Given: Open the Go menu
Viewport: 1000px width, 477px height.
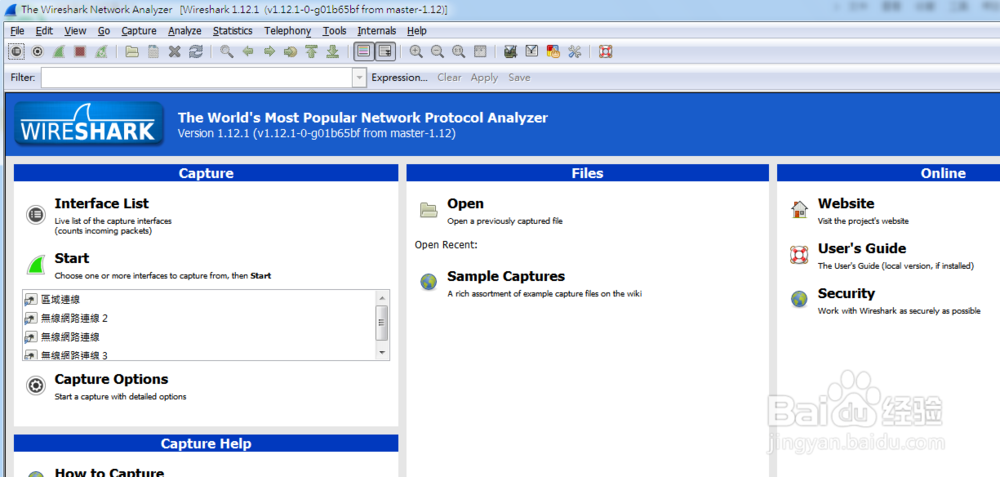Looking at the screenshot, I should point(104,31).
